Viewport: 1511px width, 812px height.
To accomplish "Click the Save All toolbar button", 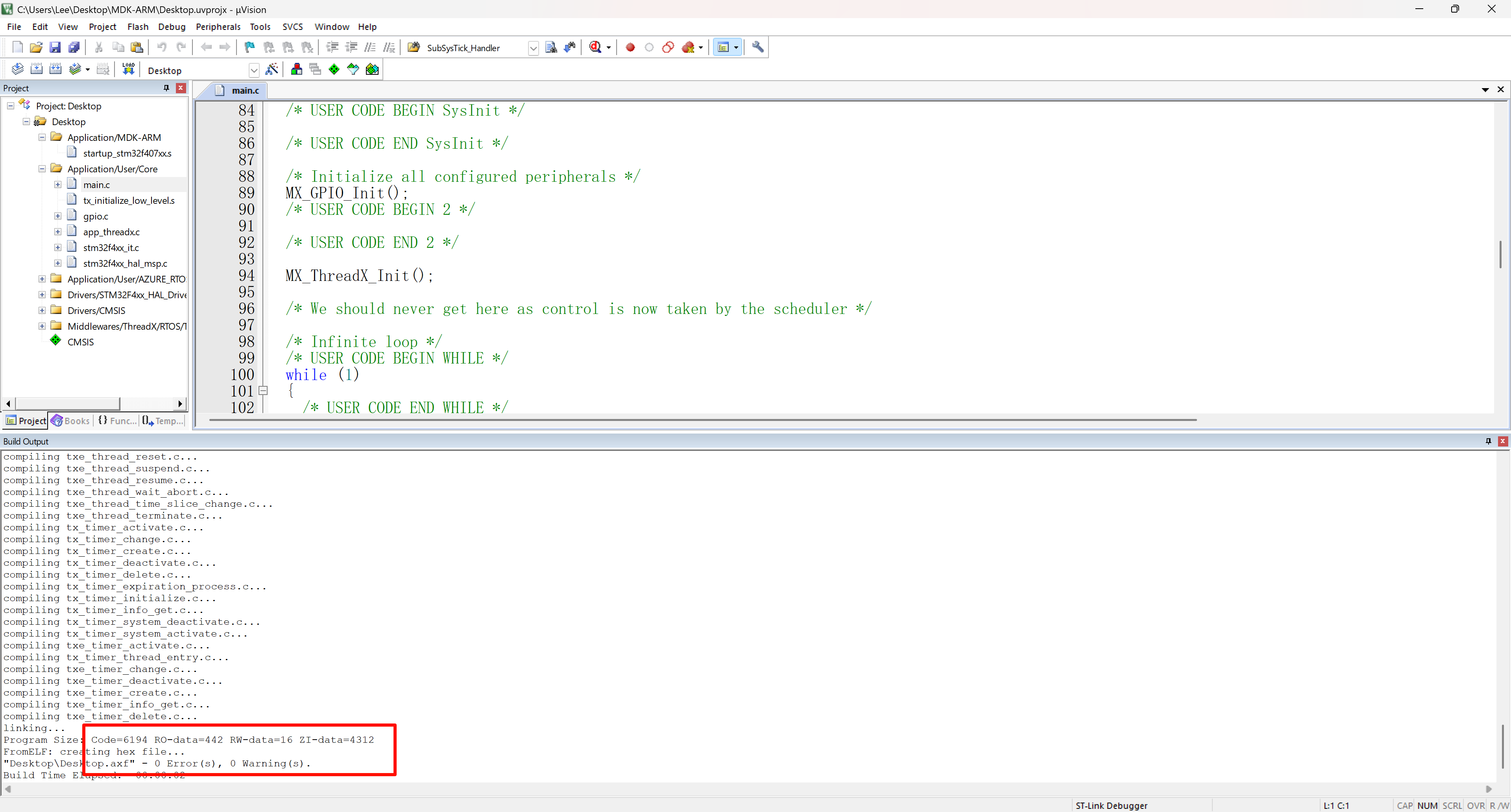I will coord(74,48).
